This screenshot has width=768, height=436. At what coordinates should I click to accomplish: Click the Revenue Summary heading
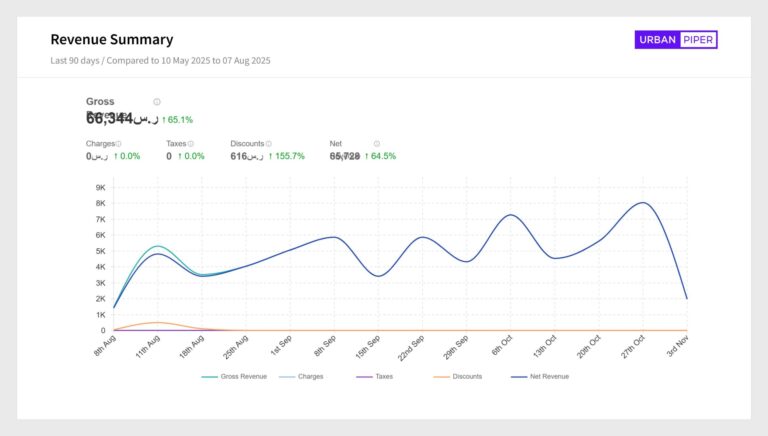pos(112,40)
